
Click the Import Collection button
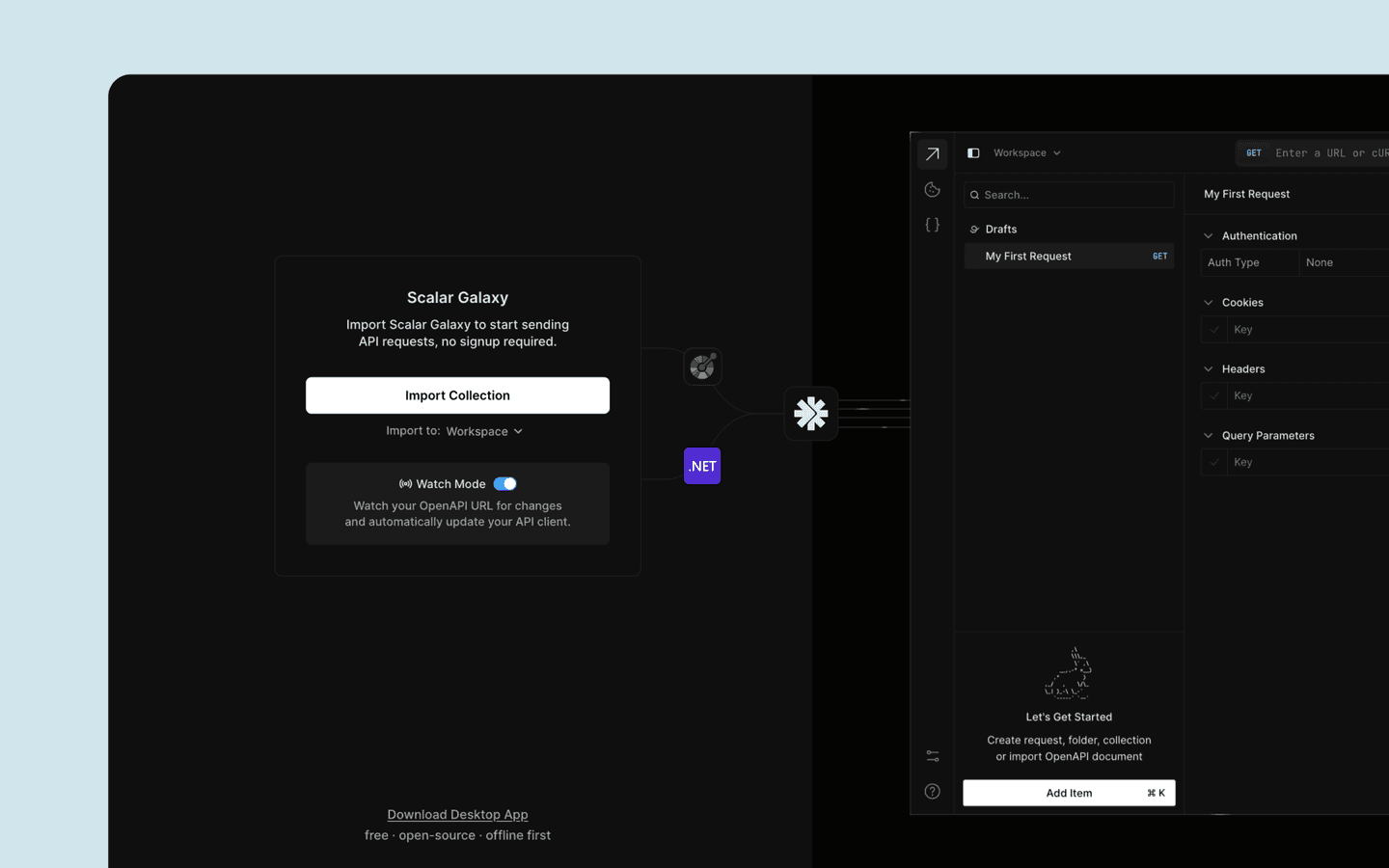tap(457, 395)
